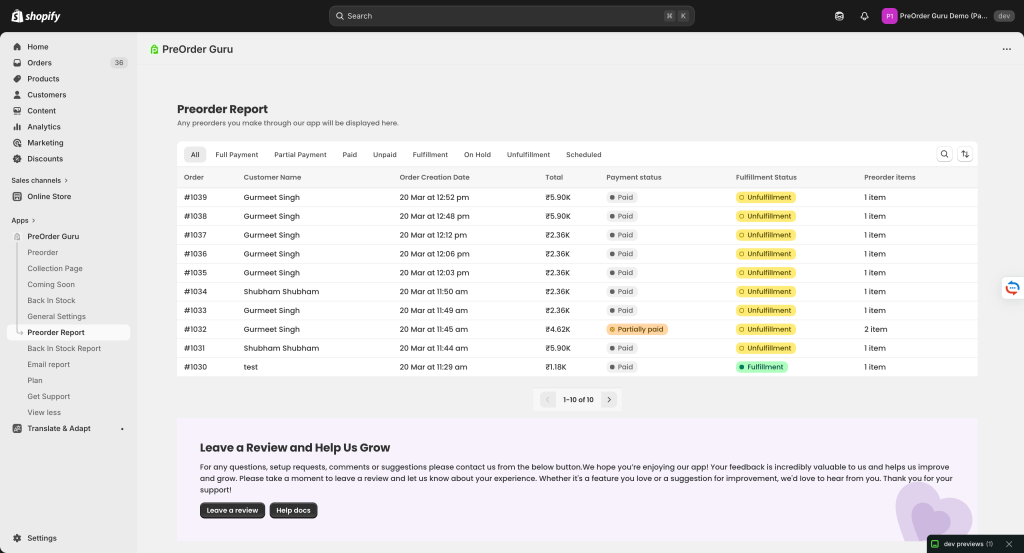
Task: Open the Help docs button
Action: point(293,510)
